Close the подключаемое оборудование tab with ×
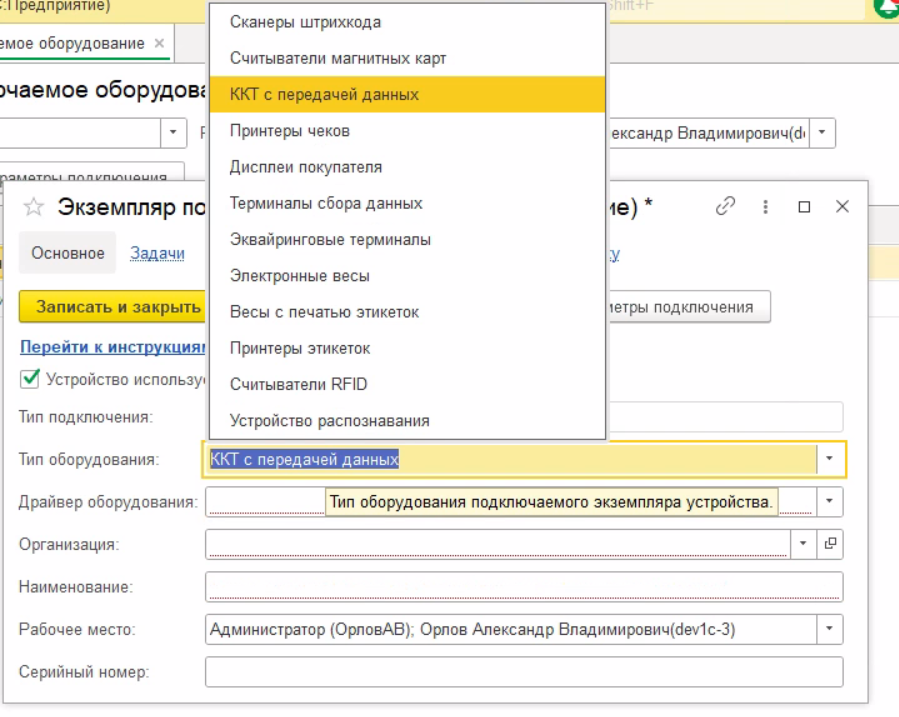This screenshot has height=717, width=899. pos(159,44)
